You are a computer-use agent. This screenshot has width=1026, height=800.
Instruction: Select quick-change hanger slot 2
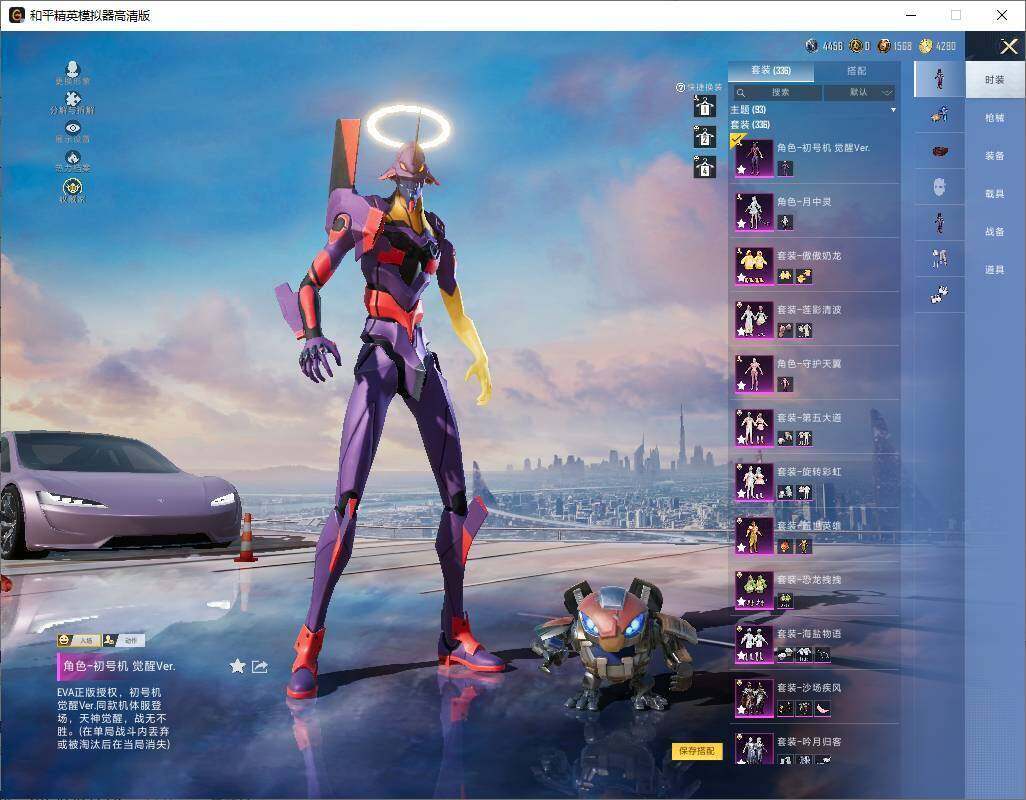pos(705,137)
